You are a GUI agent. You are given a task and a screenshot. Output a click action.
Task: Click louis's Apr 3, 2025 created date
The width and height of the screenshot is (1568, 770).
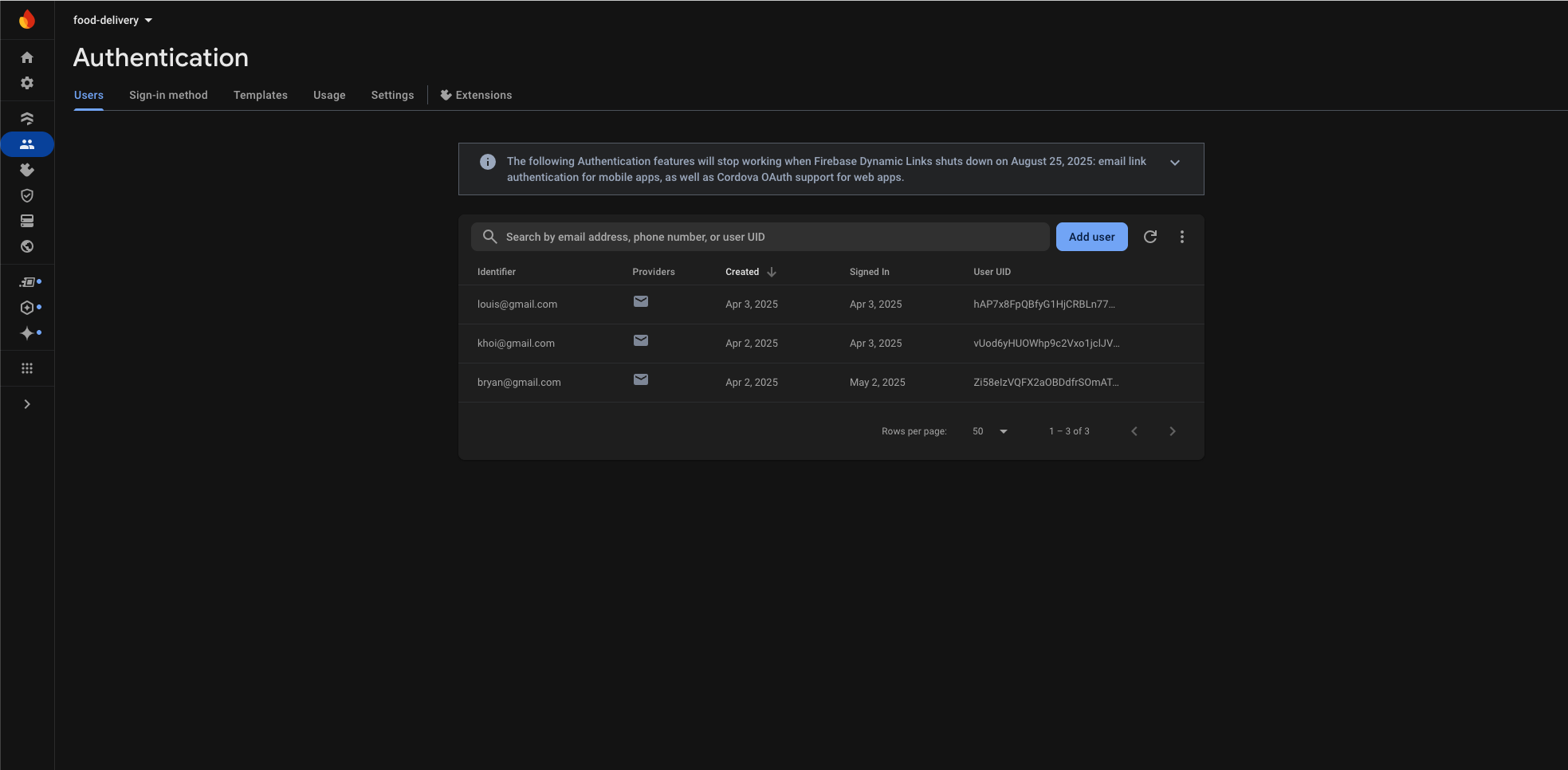pos(752,304)
